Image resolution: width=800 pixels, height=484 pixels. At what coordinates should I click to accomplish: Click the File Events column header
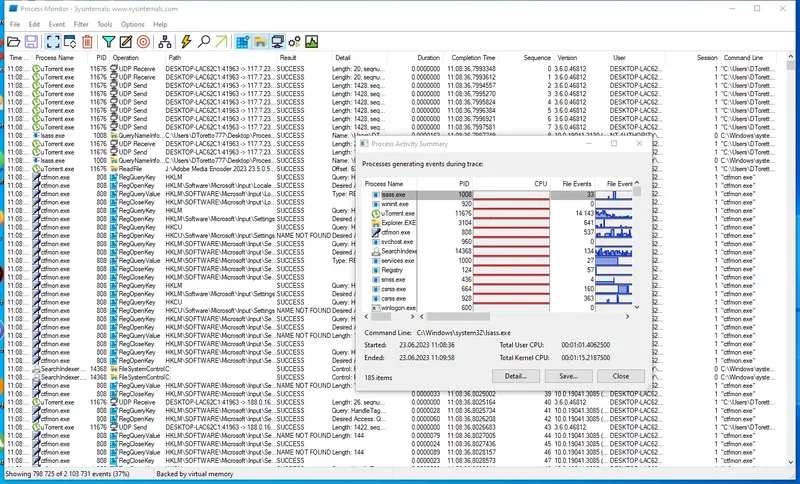click(575, 184)
